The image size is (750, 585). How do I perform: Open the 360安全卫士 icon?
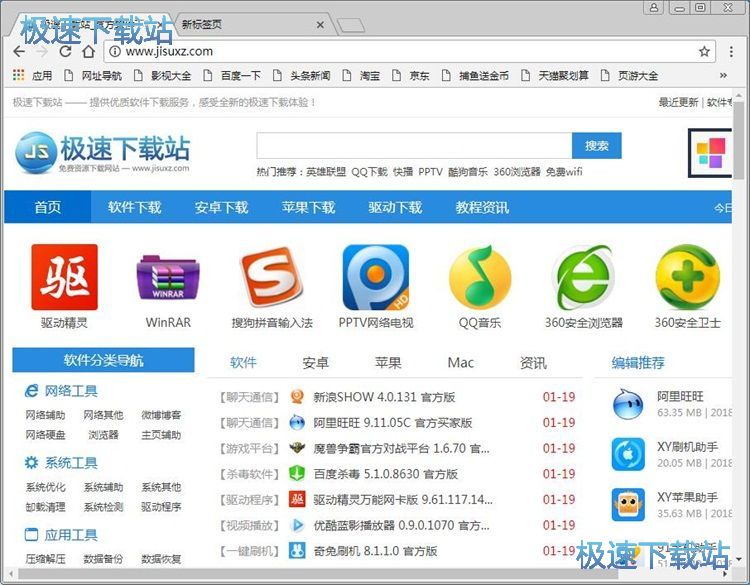click(x=687, y=276)
